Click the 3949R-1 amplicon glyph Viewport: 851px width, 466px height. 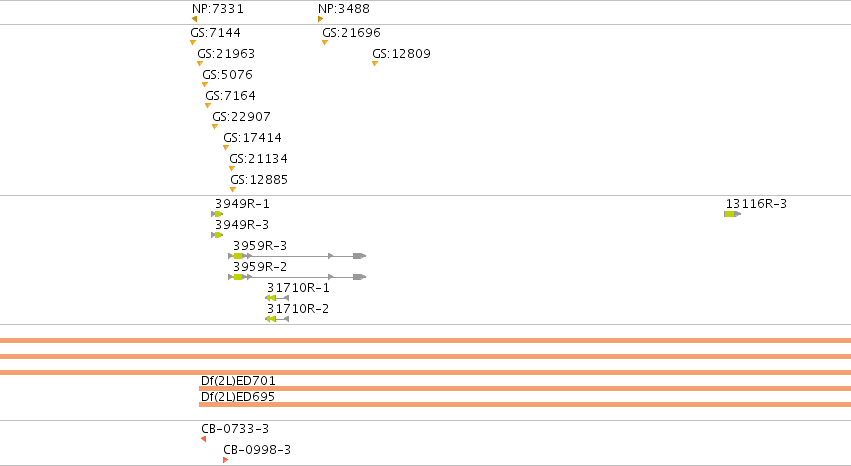(x=217, y=214)
